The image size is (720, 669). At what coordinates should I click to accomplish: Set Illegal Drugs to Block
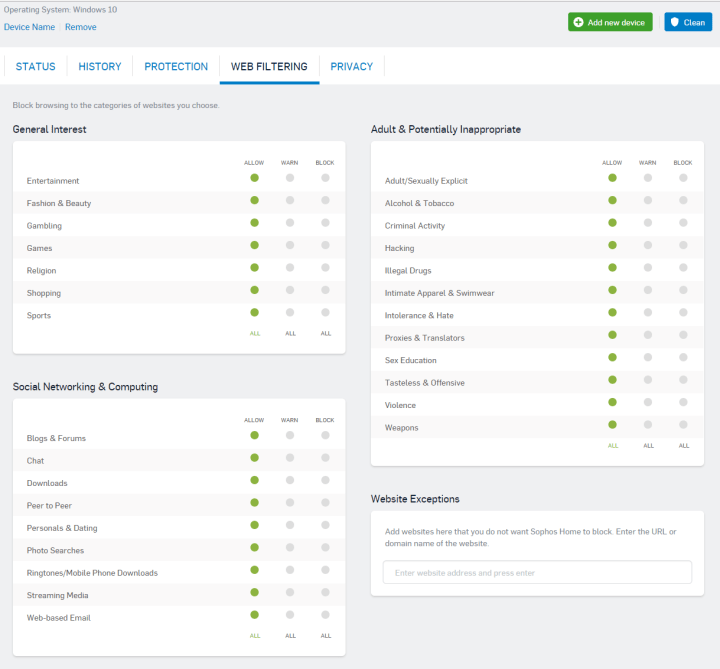click(683, 268)
